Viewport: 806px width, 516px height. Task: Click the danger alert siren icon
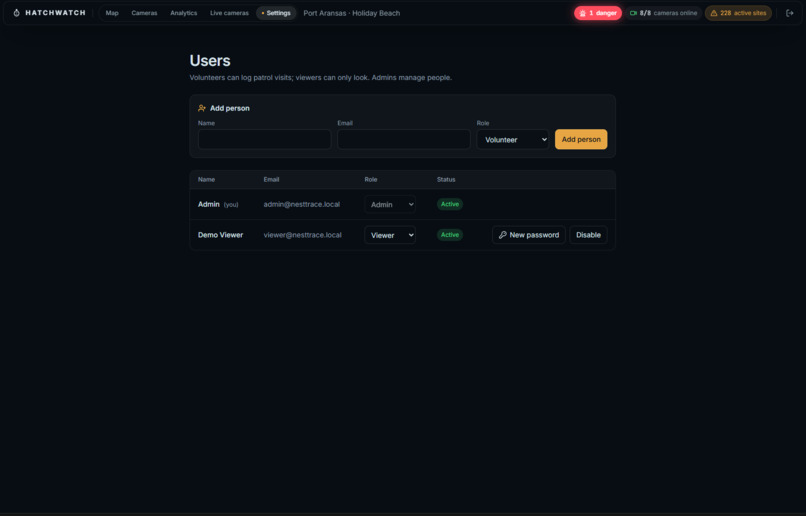(582, 13)
